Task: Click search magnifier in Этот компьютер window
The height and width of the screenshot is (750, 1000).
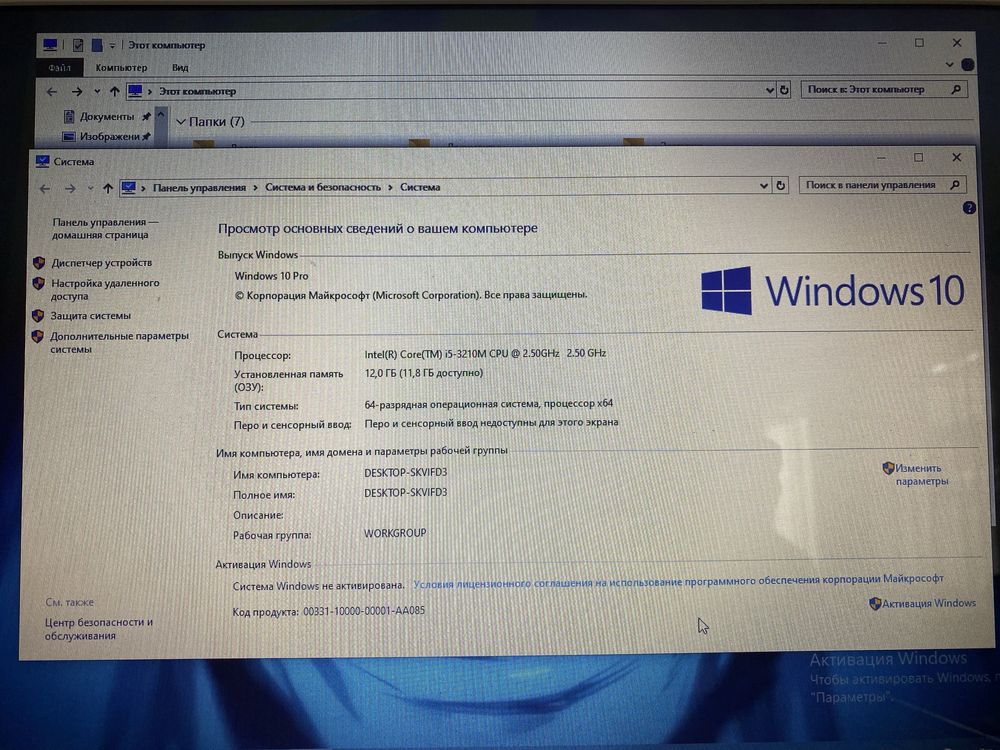Action: tap(955, 89)
